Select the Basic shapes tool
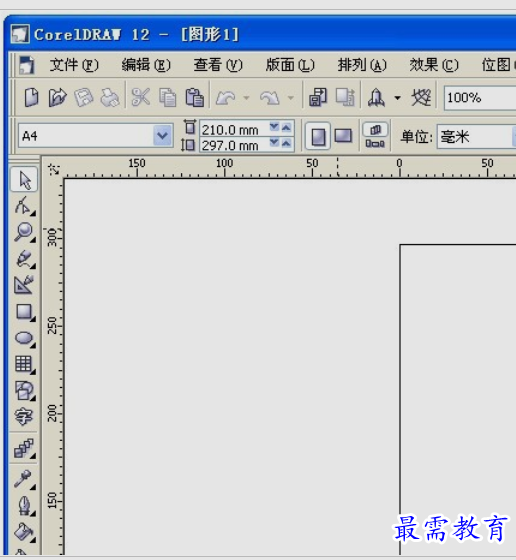 coord(24,390)
